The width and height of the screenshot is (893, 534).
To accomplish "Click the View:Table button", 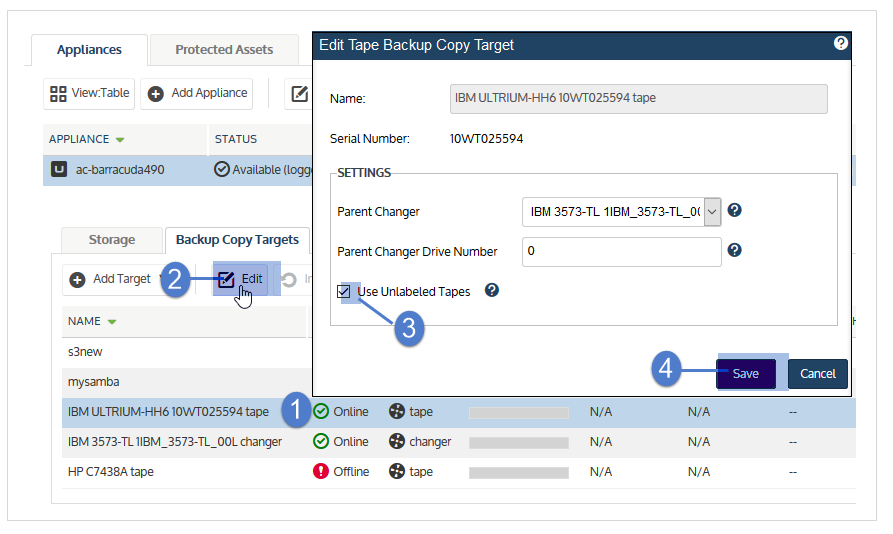I will pyautogui.click(x=89, y=93).
